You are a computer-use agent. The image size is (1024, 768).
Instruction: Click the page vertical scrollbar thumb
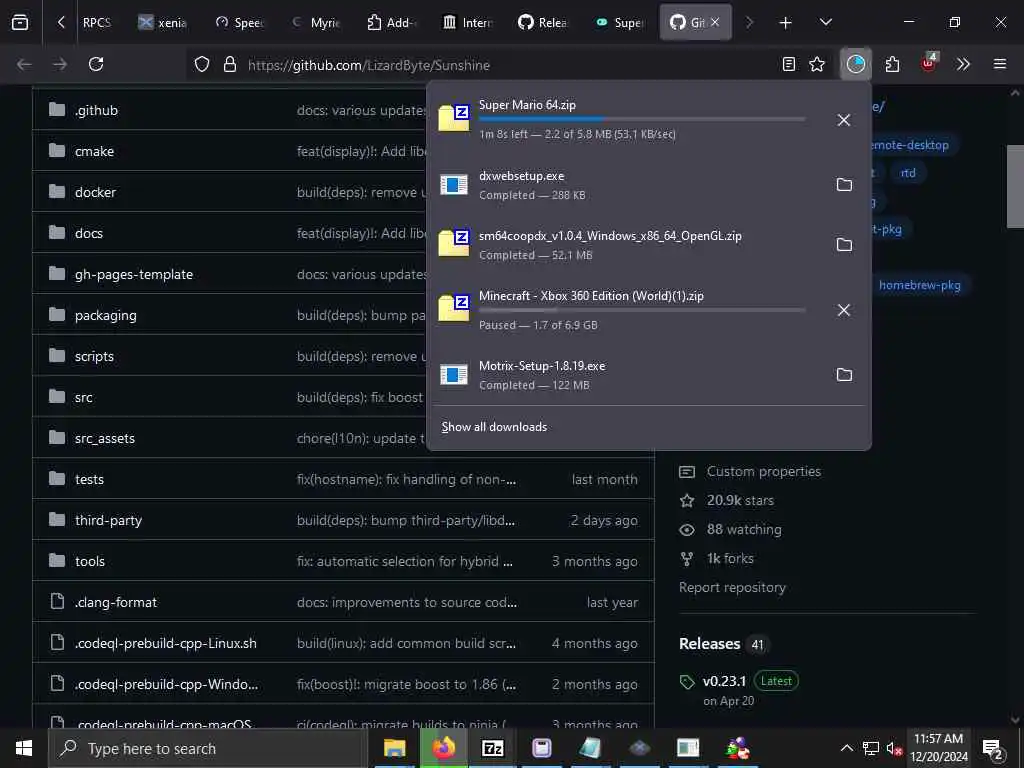coord(1015,186)
